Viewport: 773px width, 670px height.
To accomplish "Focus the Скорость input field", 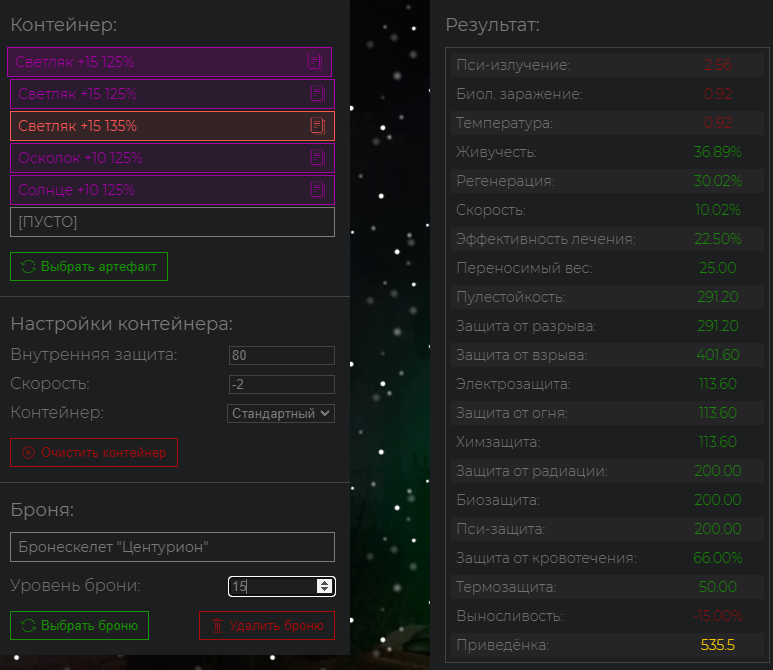I will tap(281, 385).
